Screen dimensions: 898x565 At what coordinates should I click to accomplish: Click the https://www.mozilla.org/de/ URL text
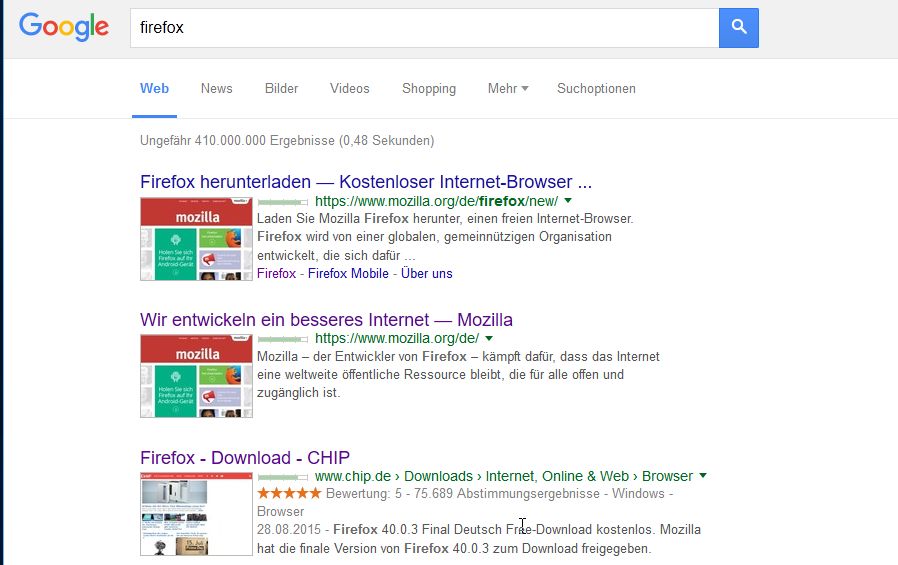pos(397,338)
